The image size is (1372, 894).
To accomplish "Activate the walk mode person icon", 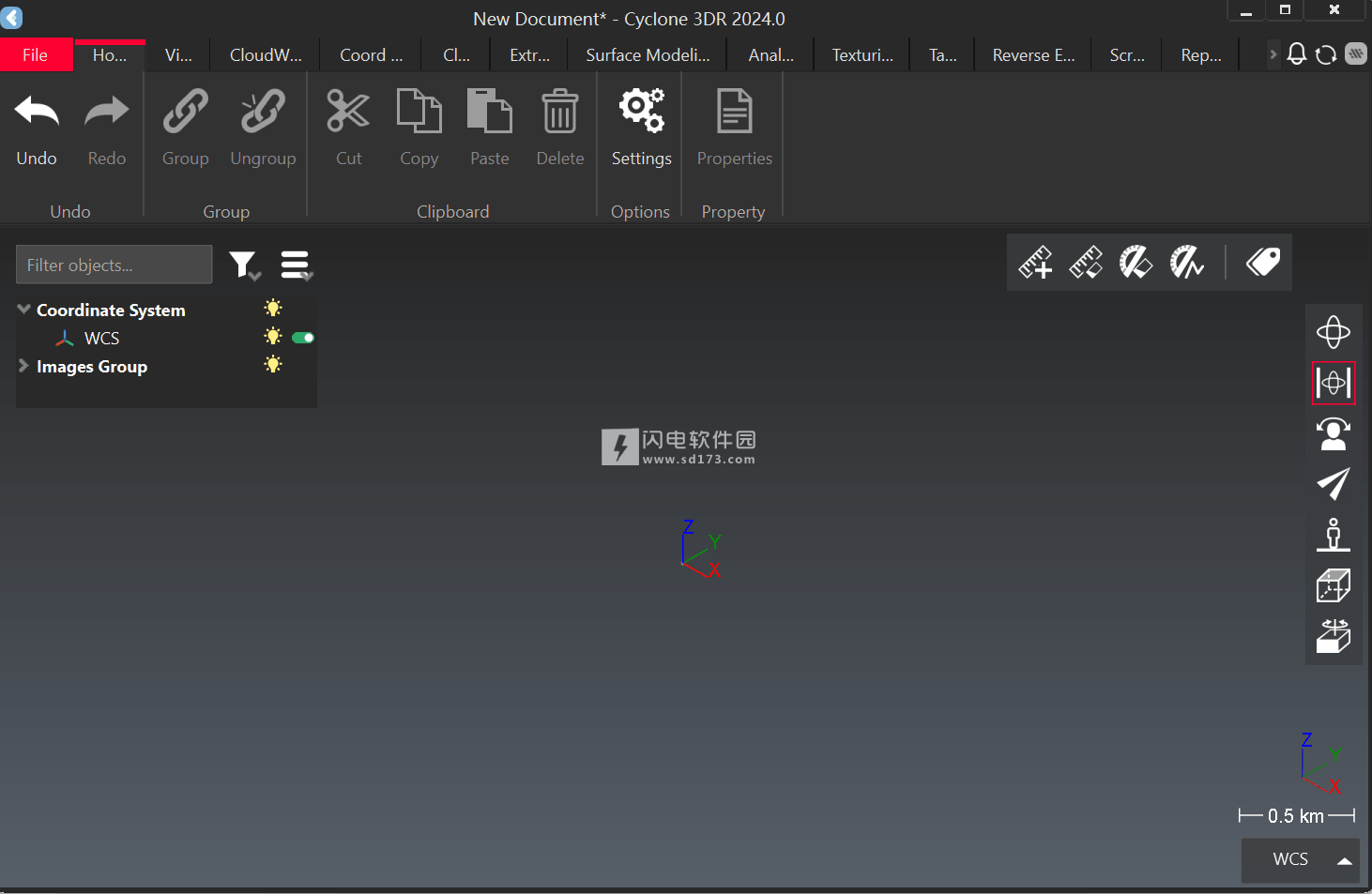I will point(1334,535).
